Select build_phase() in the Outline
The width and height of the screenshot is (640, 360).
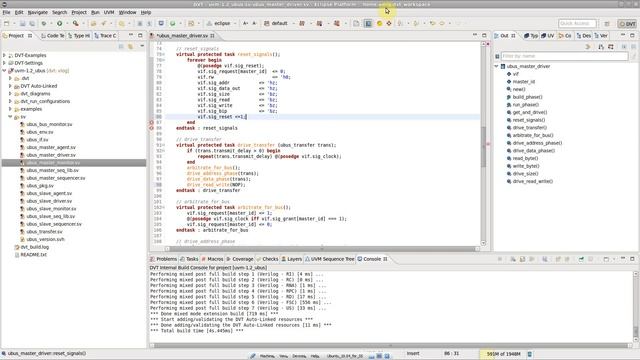pos(527,97)
